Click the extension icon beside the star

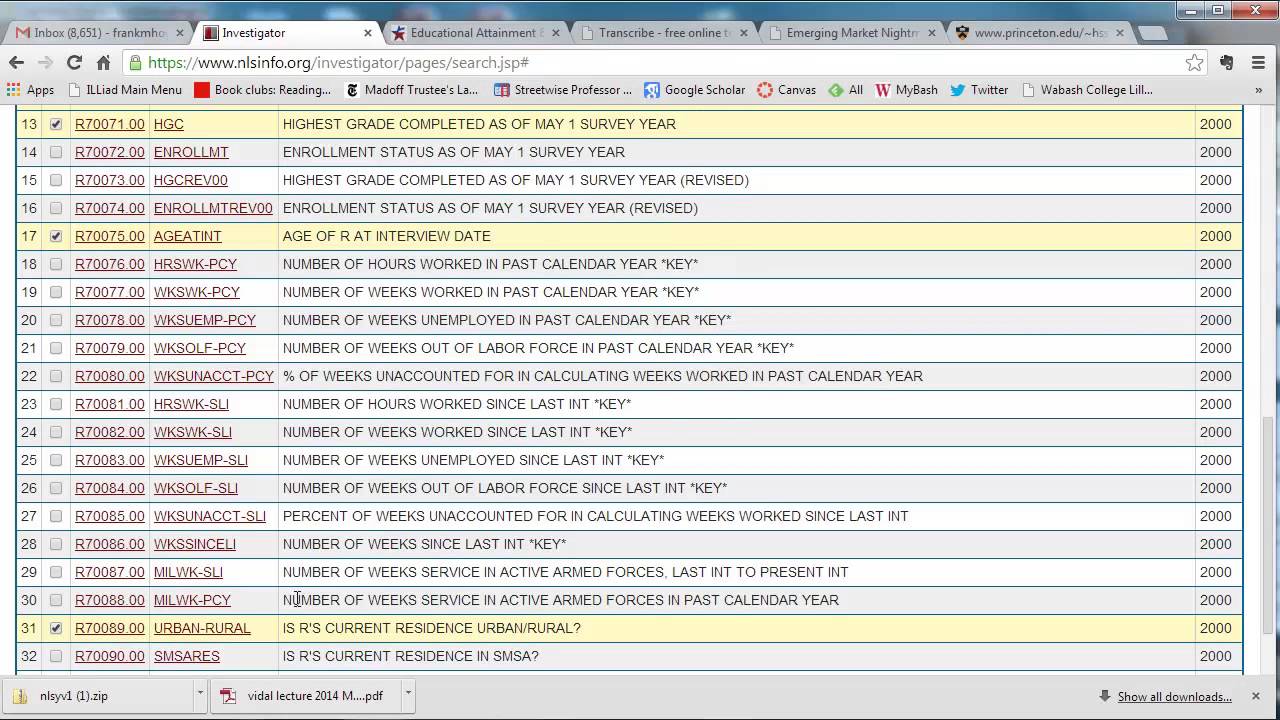[x=1227, y=62]
